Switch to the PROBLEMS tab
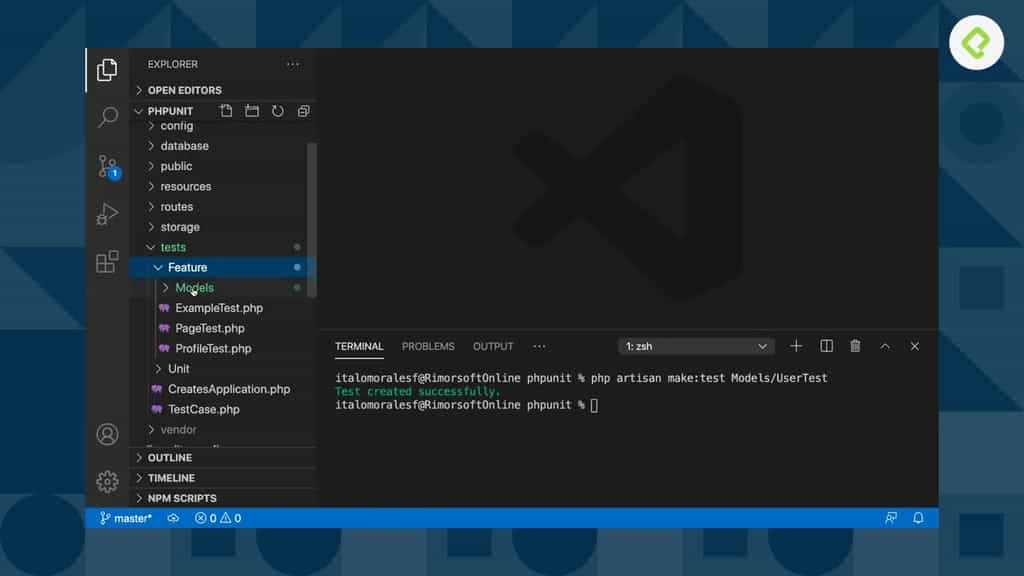 pos(428,346)
